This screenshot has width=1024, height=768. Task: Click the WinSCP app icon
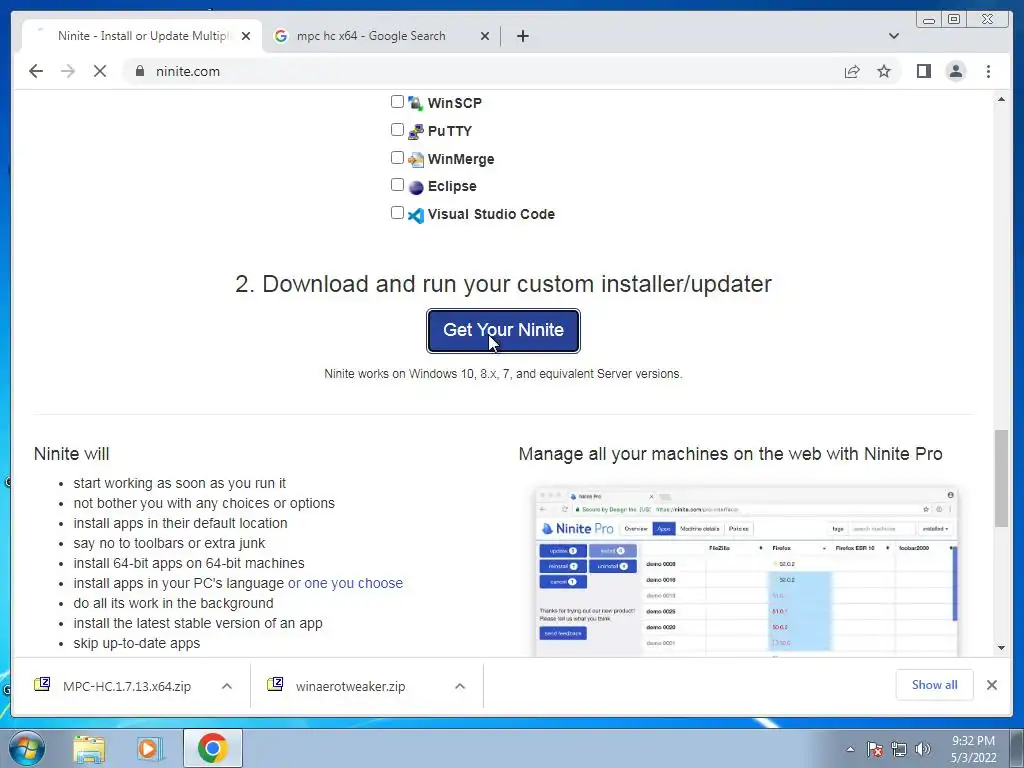416,103
